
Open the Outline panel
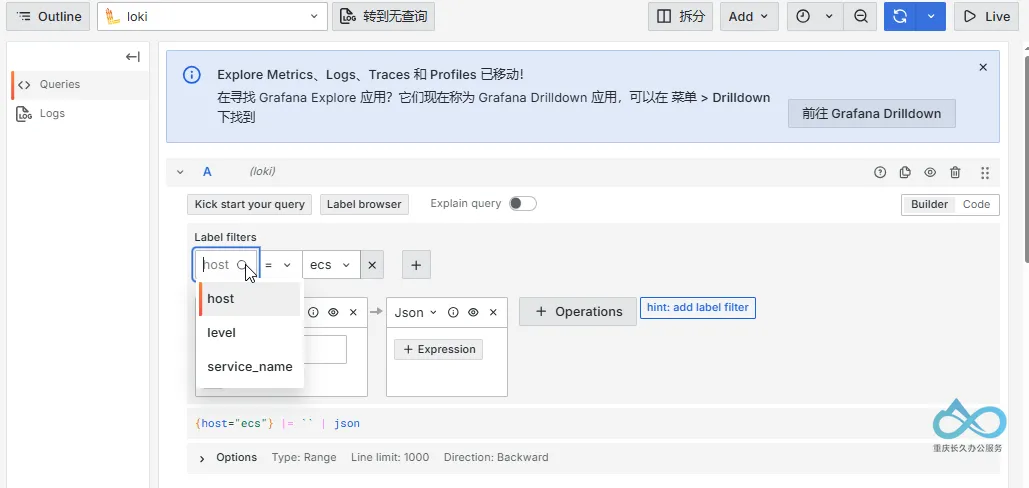[48, 16]
